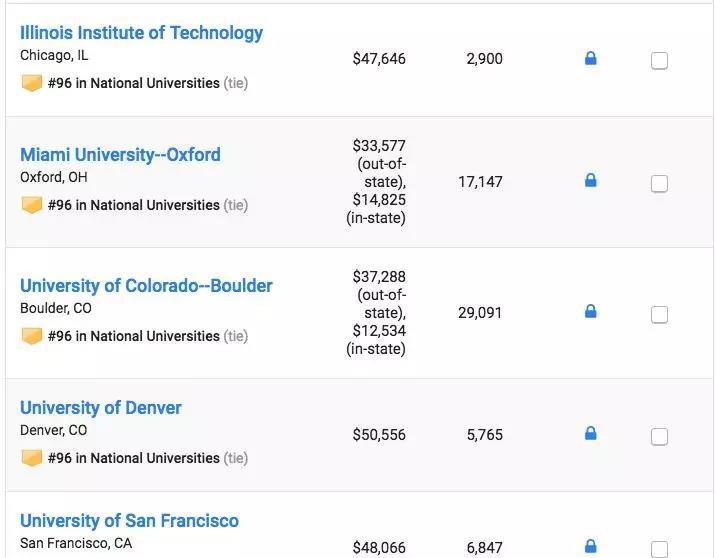This screenshot has height=558, width=716.
Task: Click lock icon for University of San Francisco
Action: pyautogui.click(x=590, y=546)
